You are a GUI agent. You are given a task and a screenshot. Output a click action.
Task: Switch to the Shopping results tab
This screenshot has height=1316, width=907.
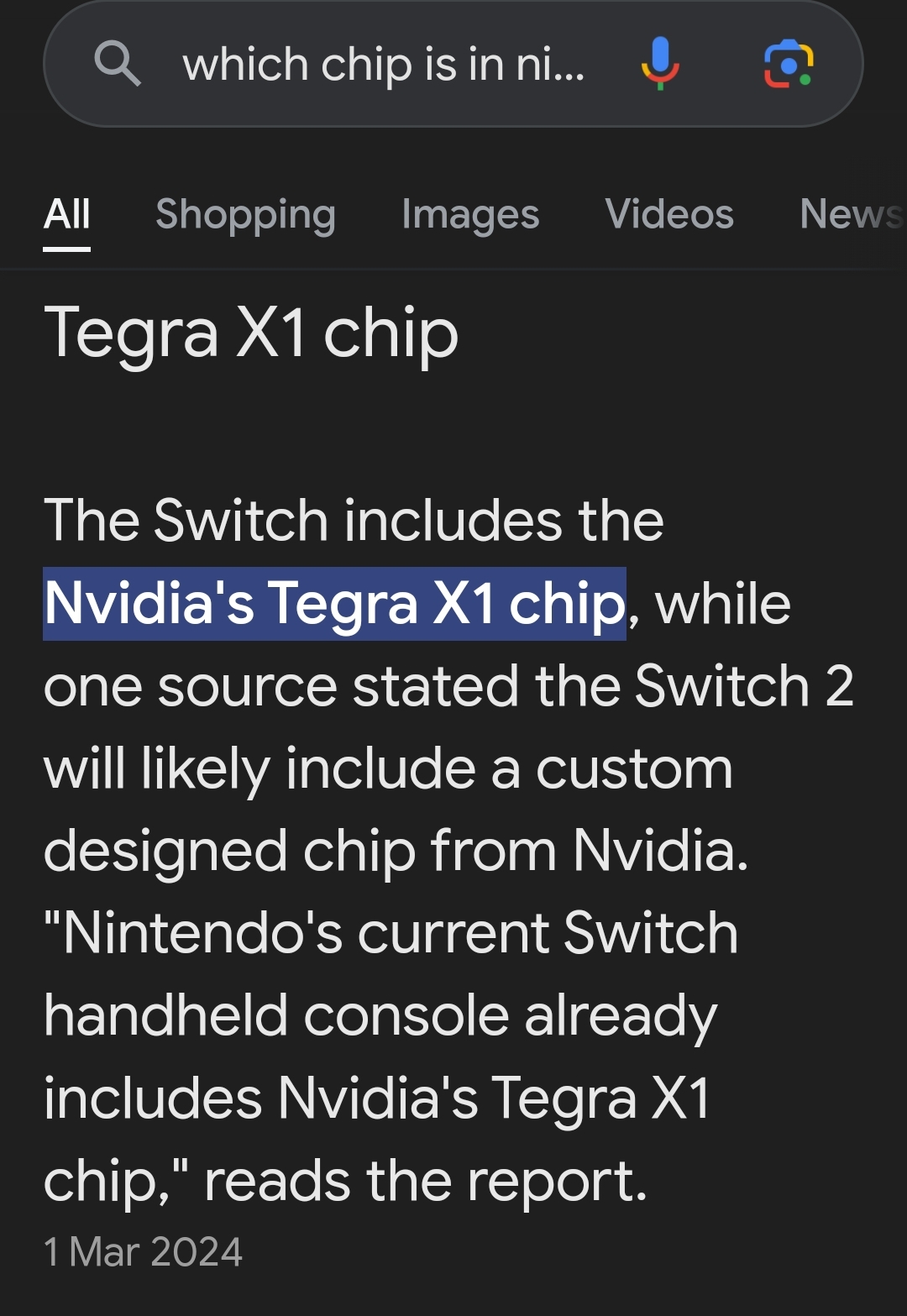point(245,214)
